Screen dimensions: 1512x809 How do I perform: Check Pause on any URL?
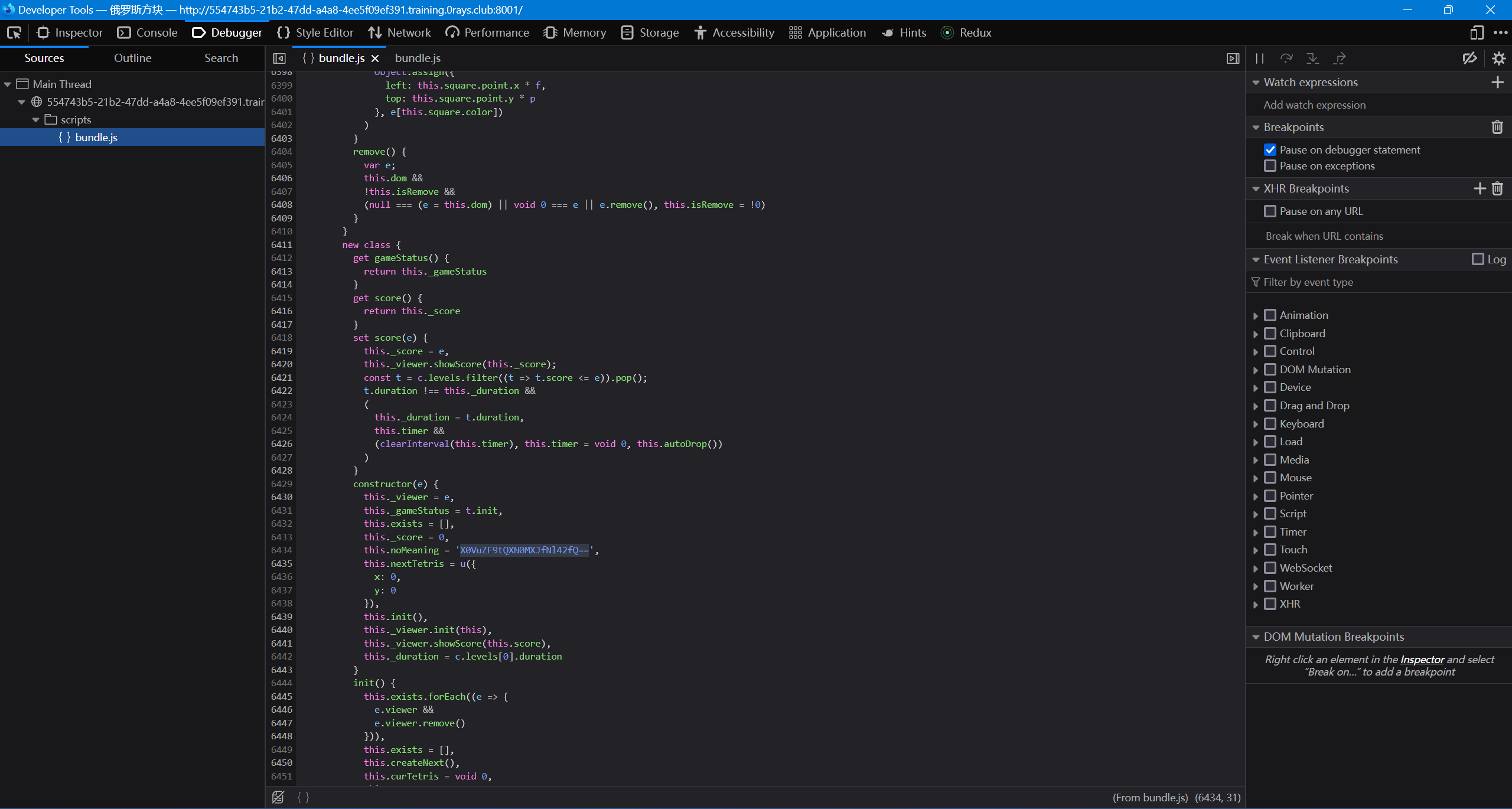click(x=1270, y=211)
